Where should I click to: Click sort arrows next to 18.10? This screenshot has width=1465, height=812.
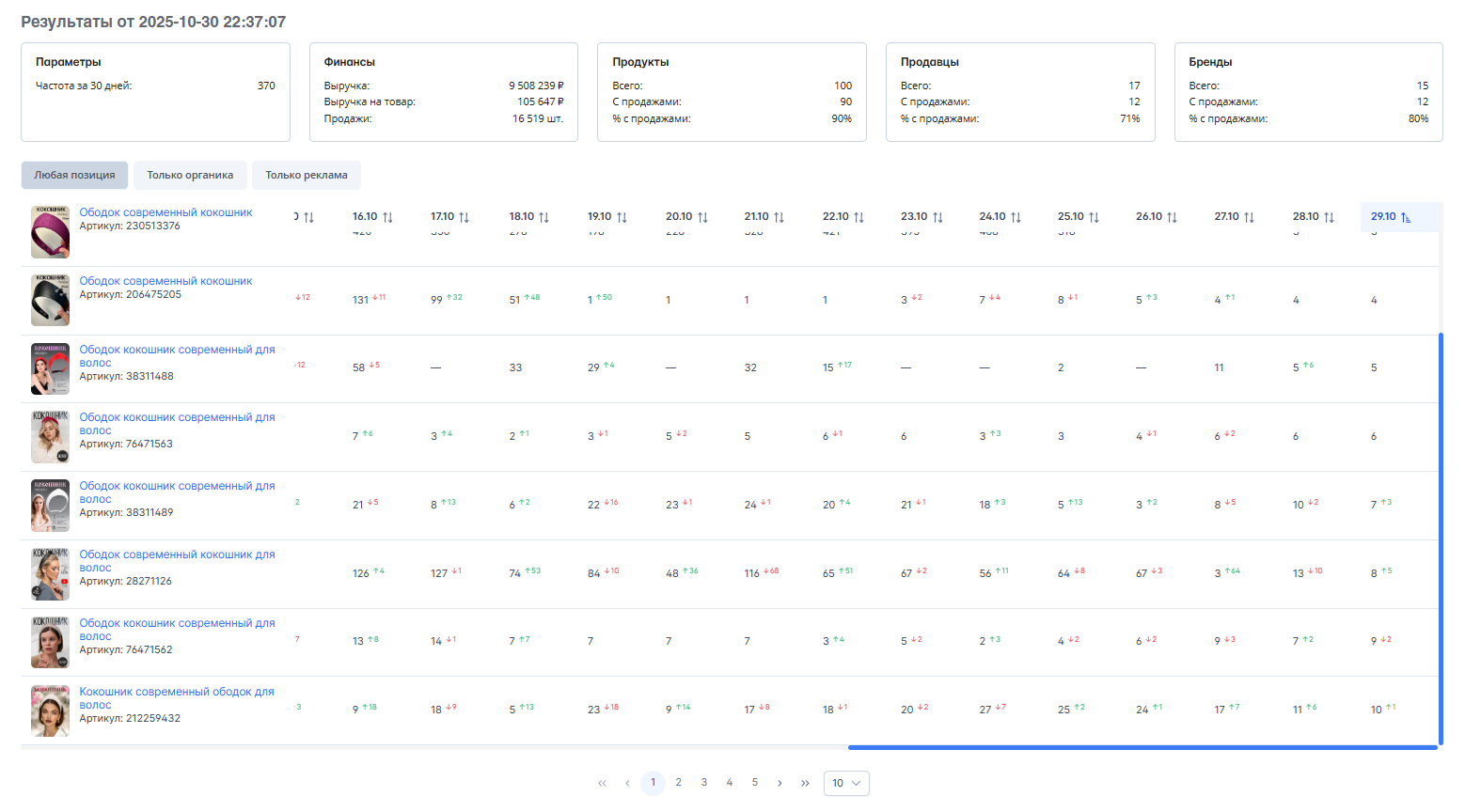543,217
